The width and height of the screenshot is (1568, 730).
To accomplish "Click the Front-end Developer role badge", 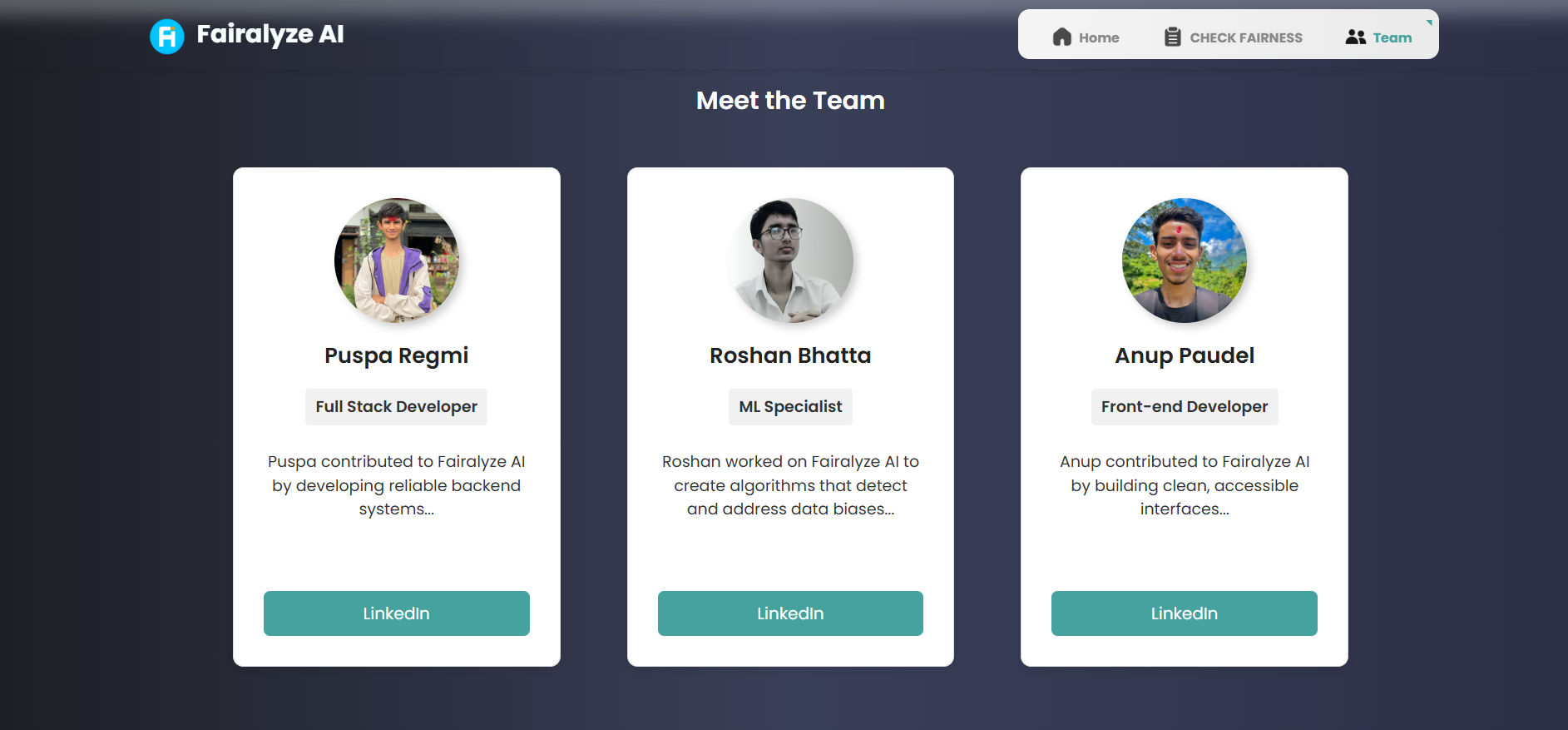I will click(1185, 407).
